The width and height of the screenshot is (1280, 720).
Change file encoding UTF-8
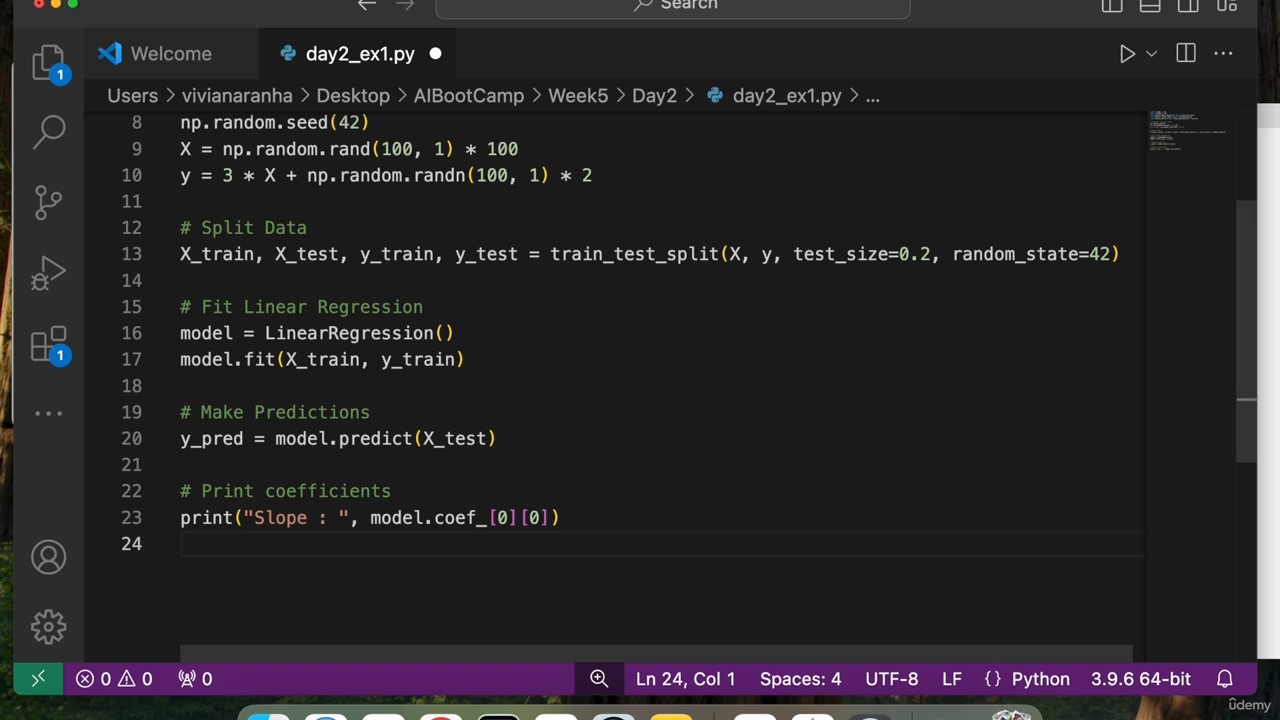tap(891, 679)
